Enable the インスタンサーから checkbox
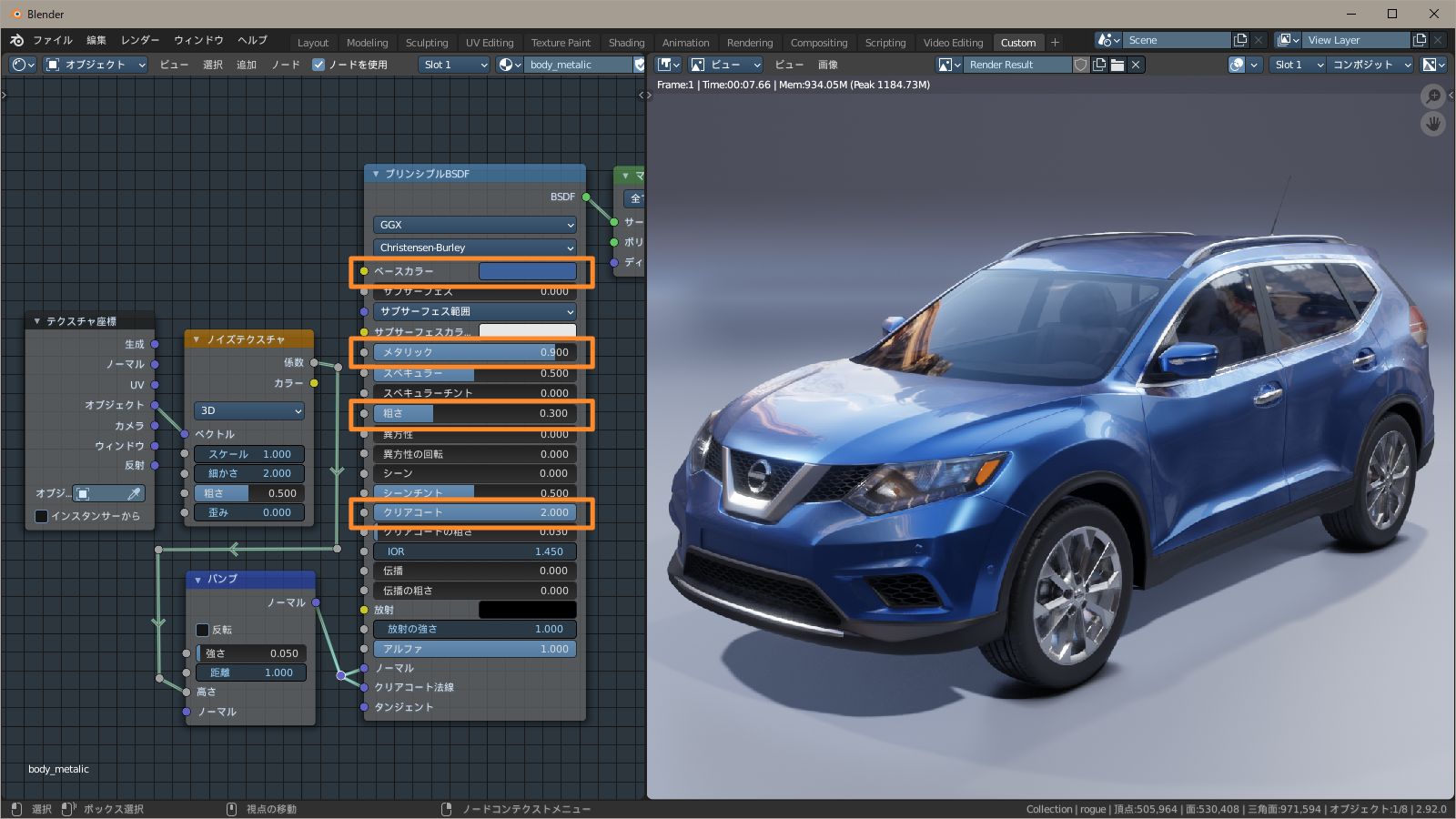Viewport: 1456px width, 819px height. (41, 516)
